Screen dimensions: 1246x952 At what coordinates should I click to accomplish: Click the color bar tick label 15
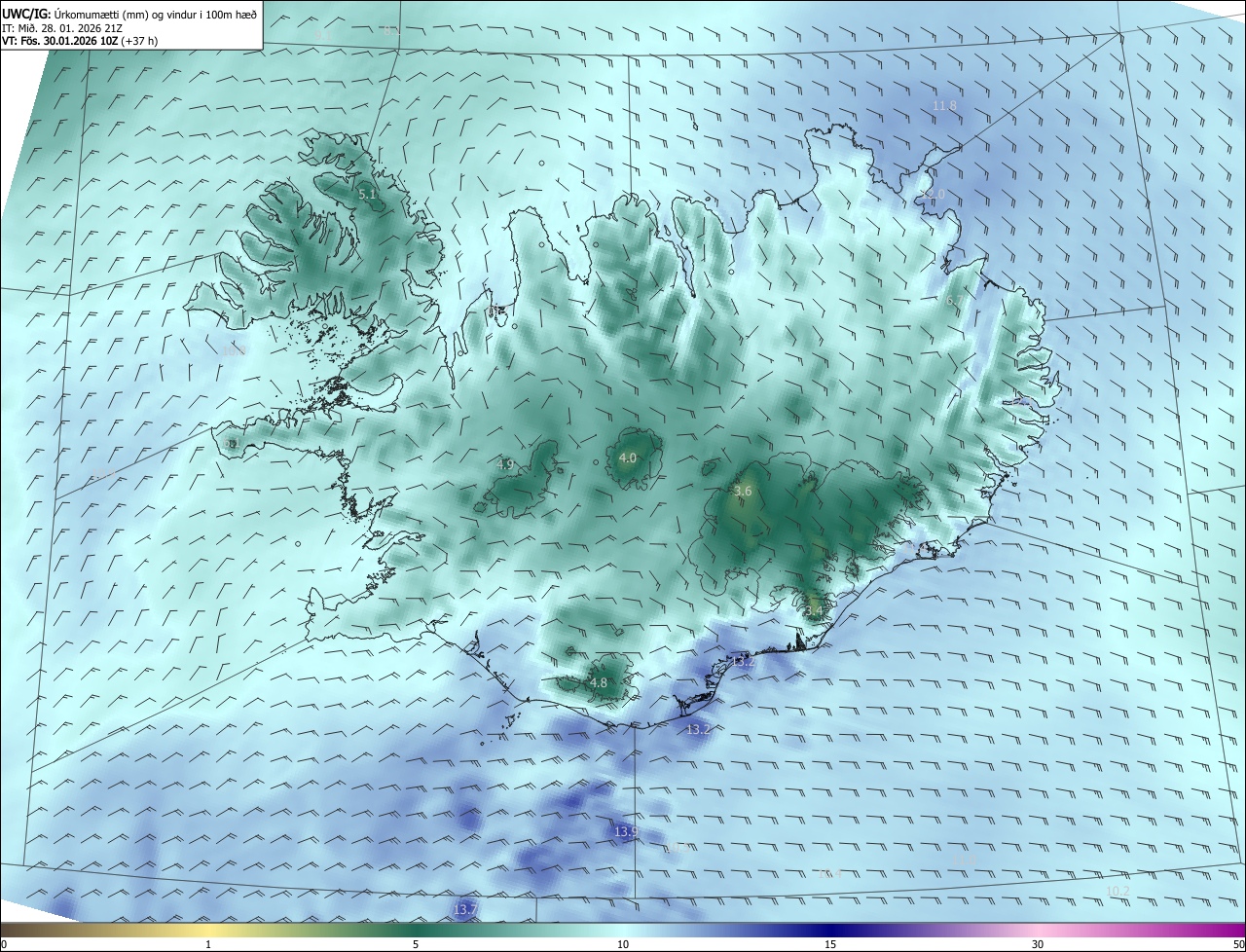(x=830, y=944)
